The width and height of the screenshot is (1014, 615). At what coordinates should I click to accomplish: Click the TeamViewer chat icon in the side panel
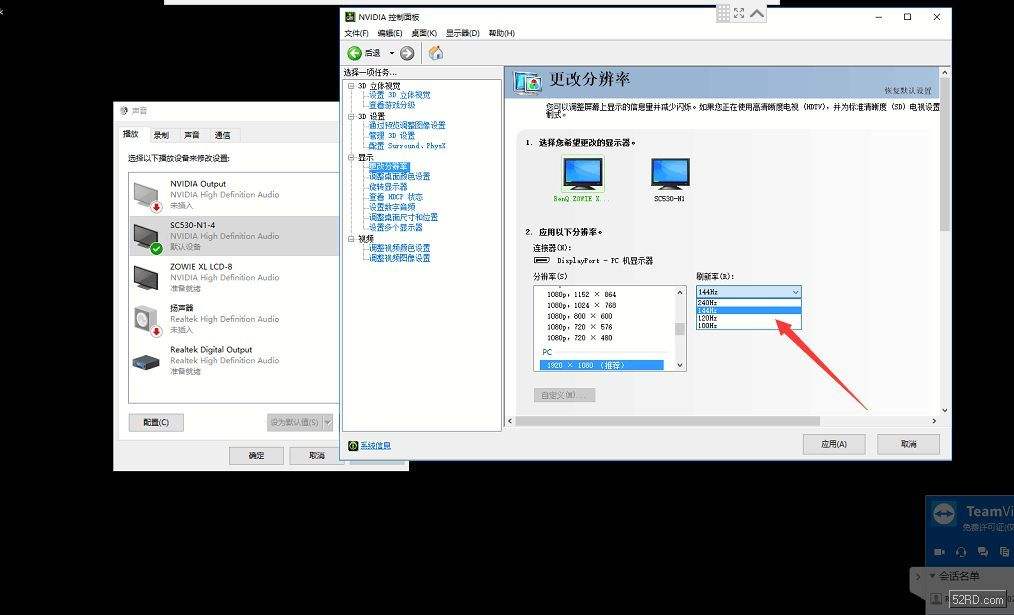pos(982,551)
